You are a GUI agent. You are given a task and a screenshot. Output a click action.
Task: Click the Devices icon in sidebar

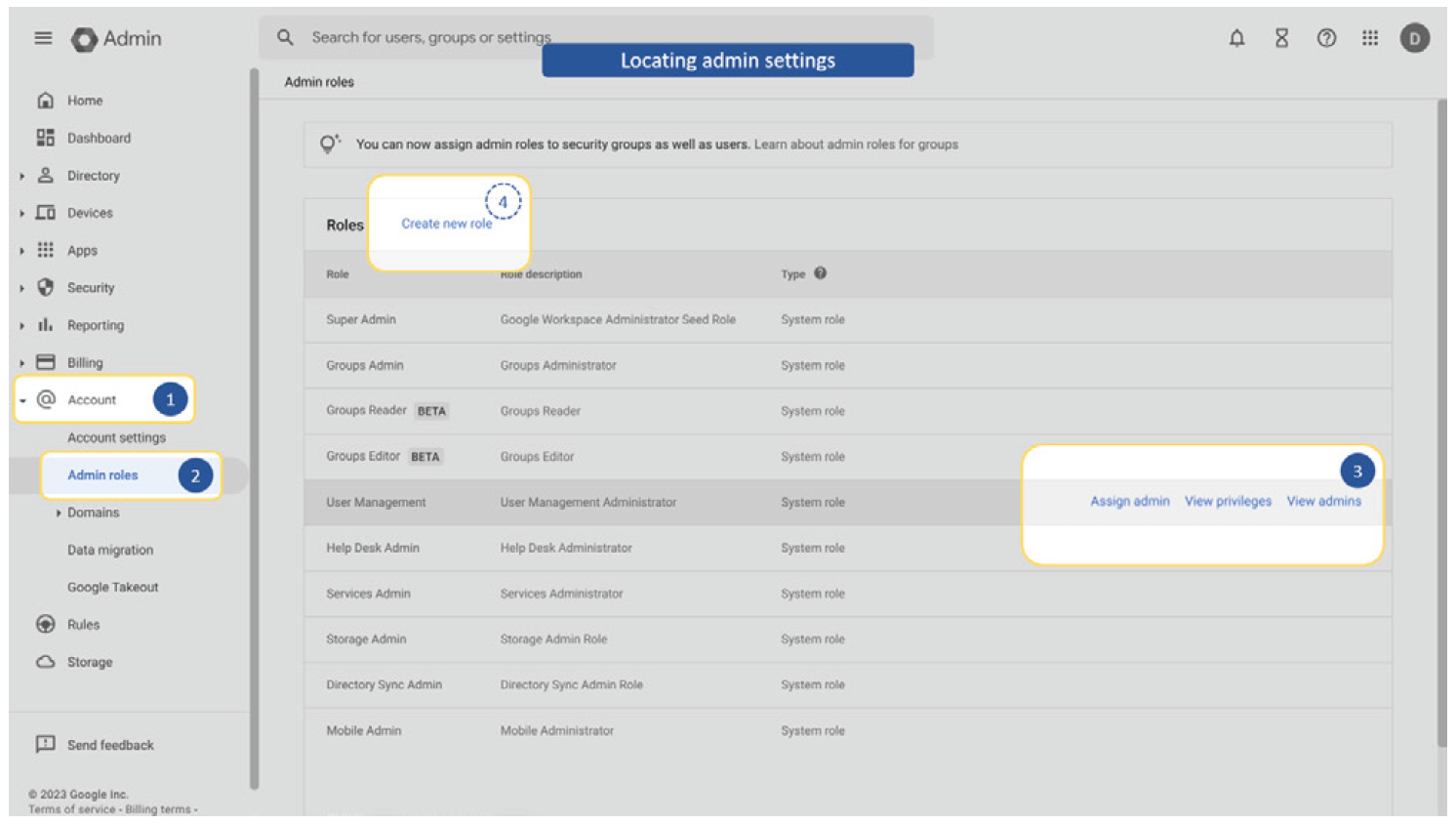(45, 212)
